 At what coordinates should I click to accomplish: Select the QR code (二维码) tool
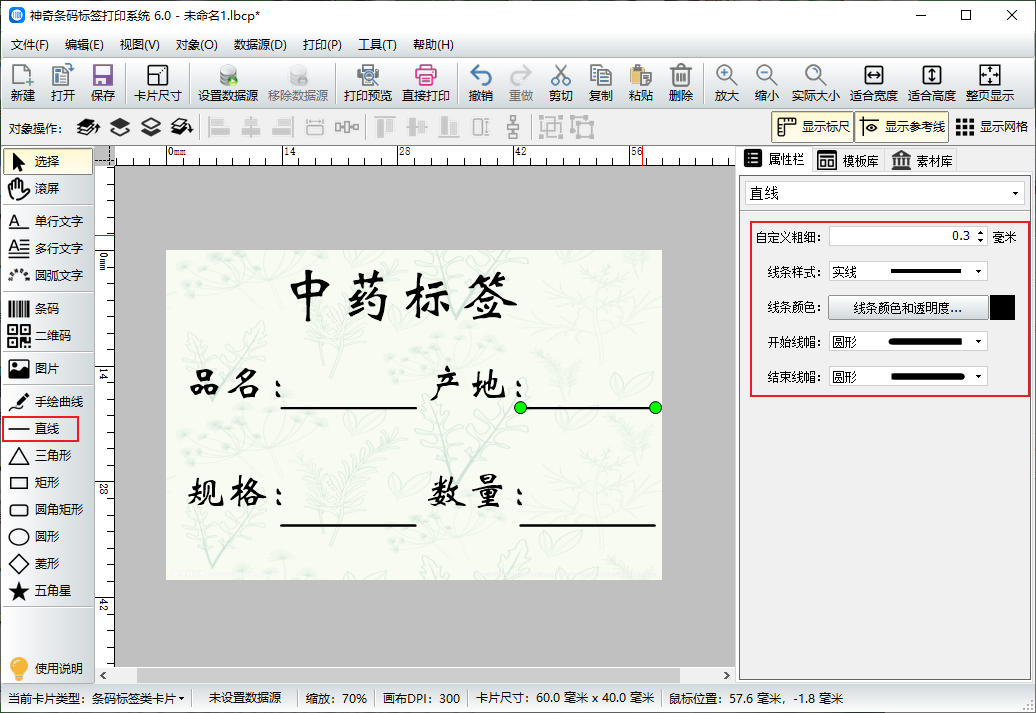click(x=48, y=336)
